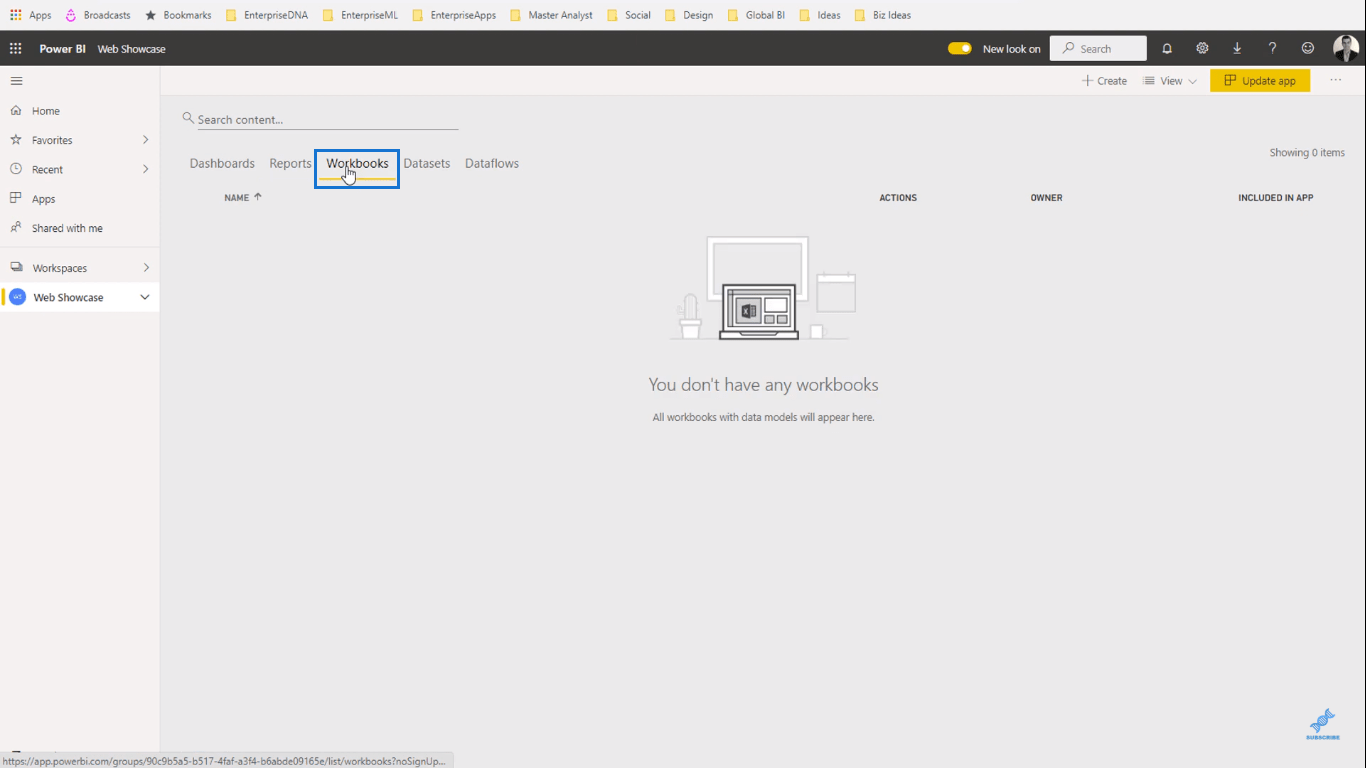Open the Master Analyst bookmark folder
The image size is (1366, 768).
point(551,15)
